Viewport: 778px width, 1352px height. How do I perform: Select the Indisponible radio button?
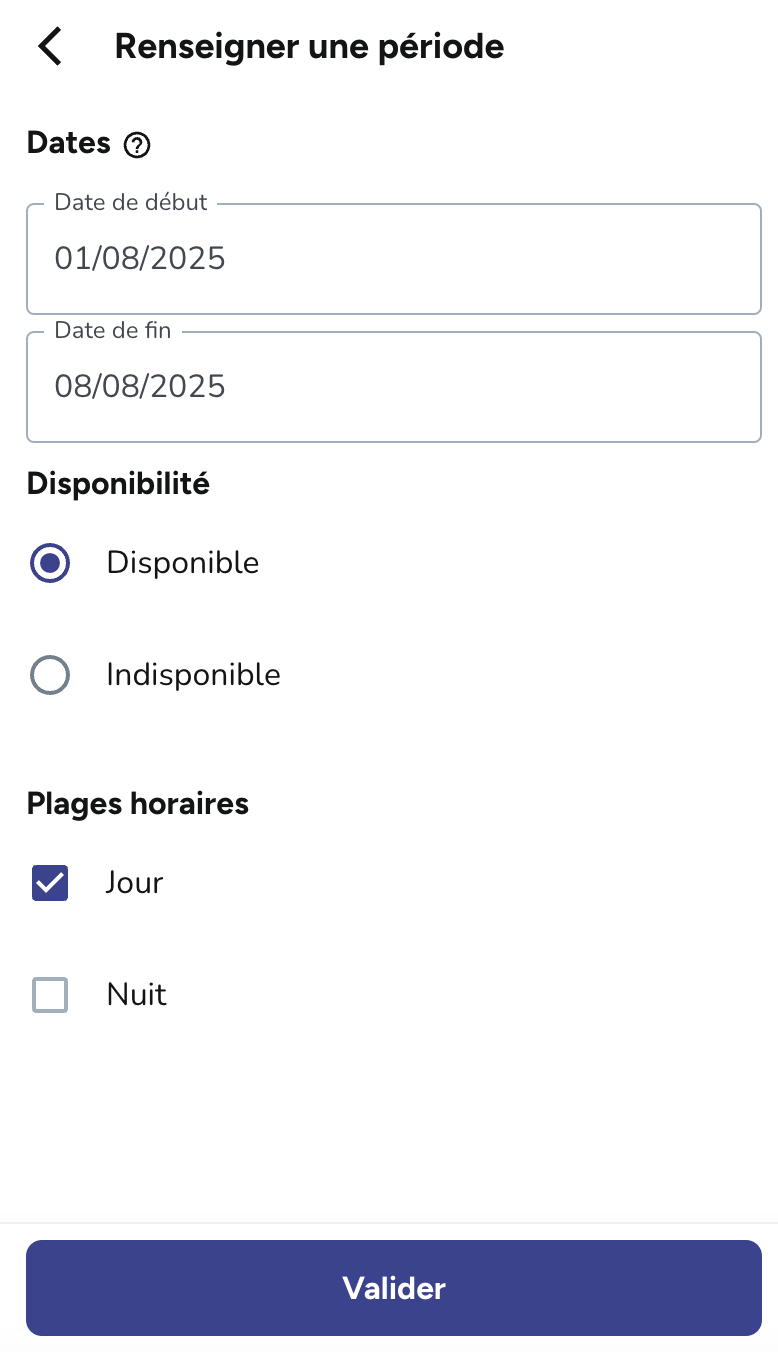[49, 675]
